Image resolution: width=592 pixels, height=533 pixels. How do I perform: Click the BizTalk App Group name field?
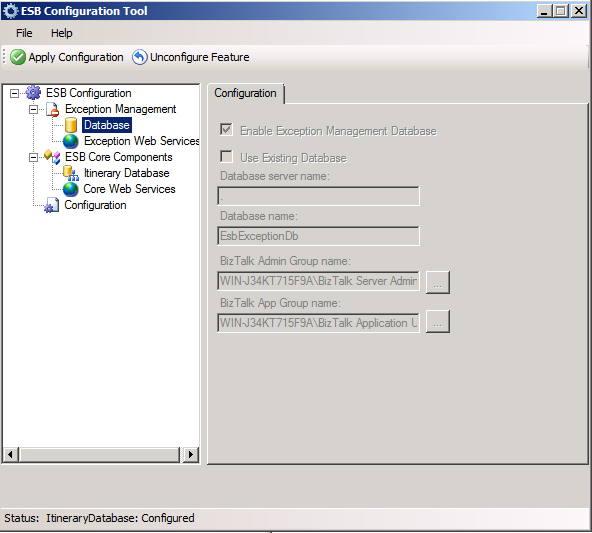[x=318, y=323]
